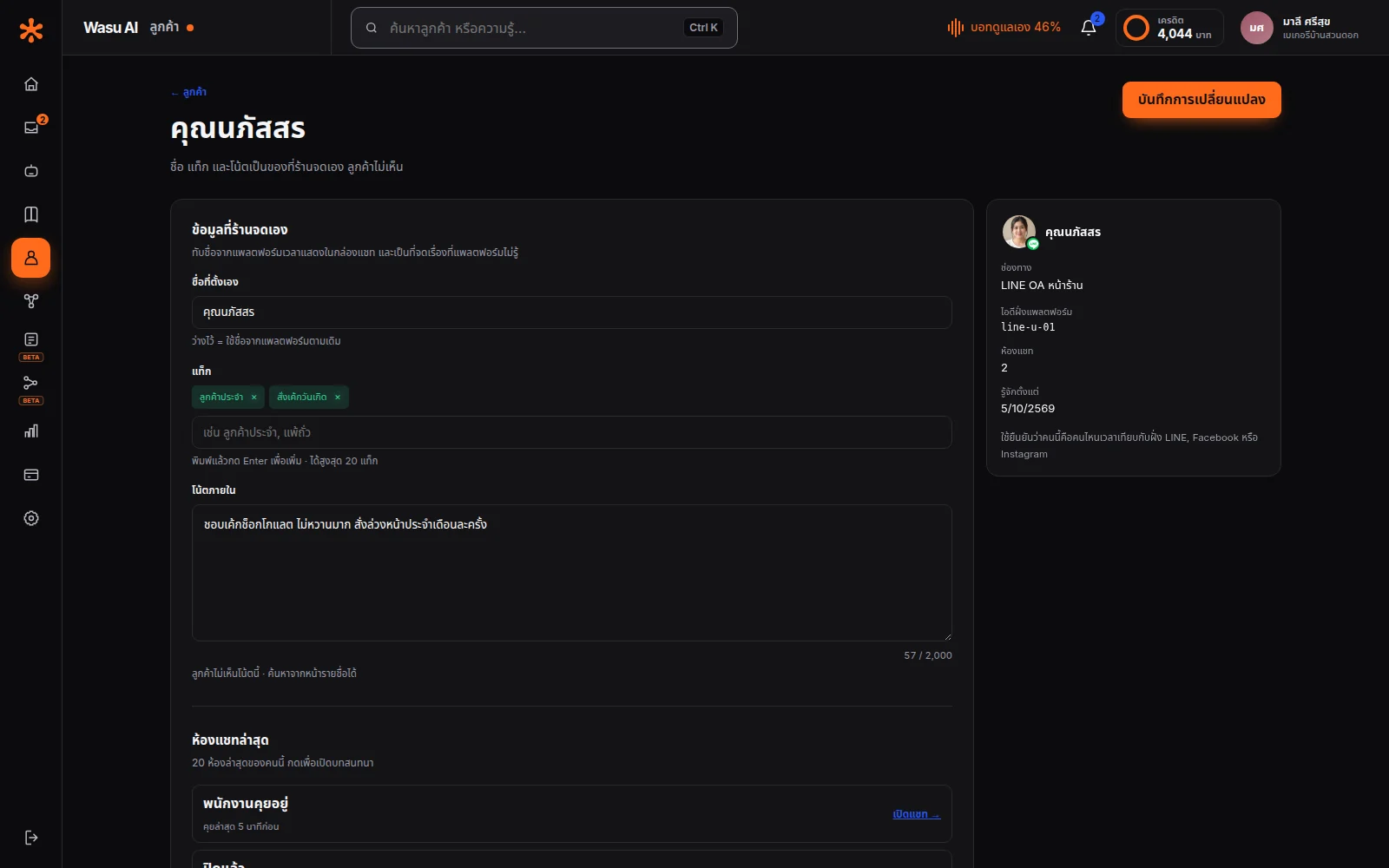Click the logout icon at sidebar bottom
Viewport: 1389px width, 868px height.
[31, 838]
